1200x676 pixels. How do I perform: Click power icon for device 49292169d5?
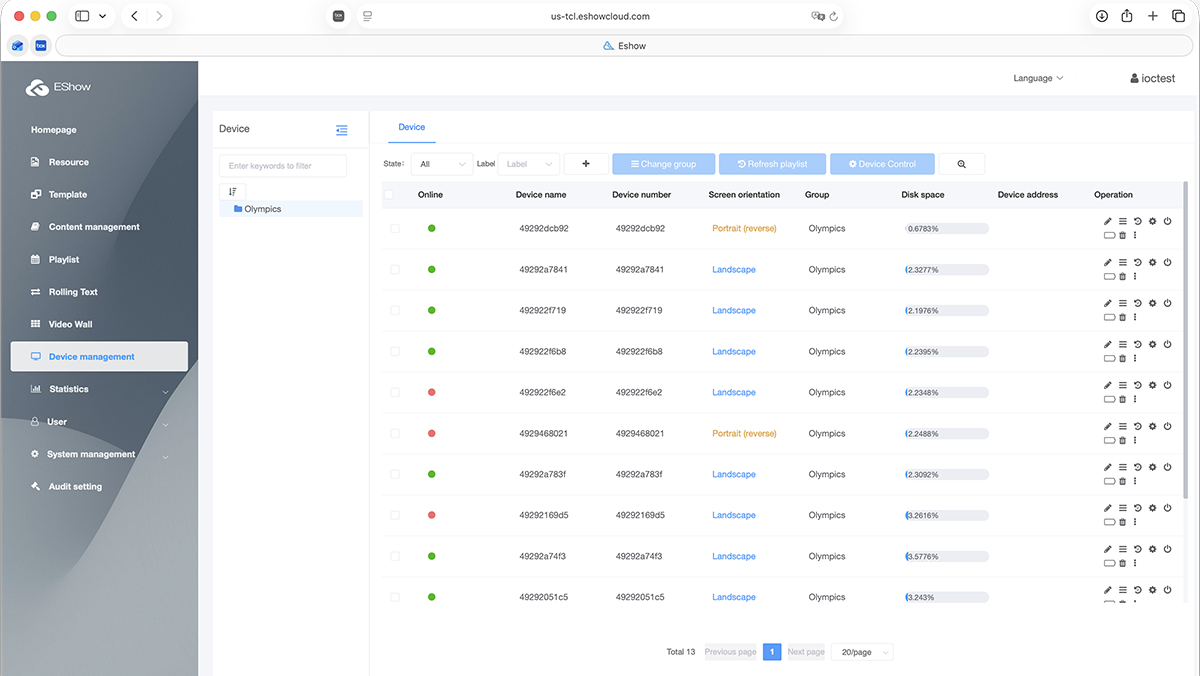[1167, 508]
